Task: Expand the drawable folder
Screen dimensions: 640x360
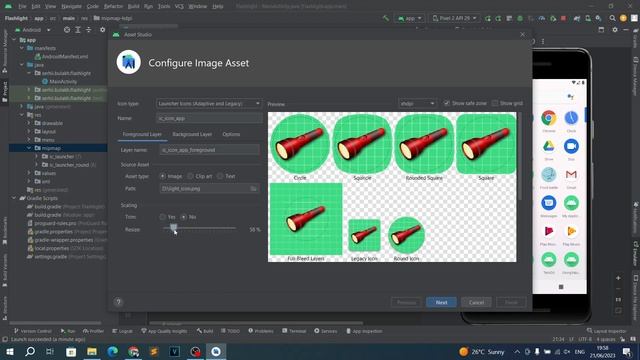Action: (29, 123)
